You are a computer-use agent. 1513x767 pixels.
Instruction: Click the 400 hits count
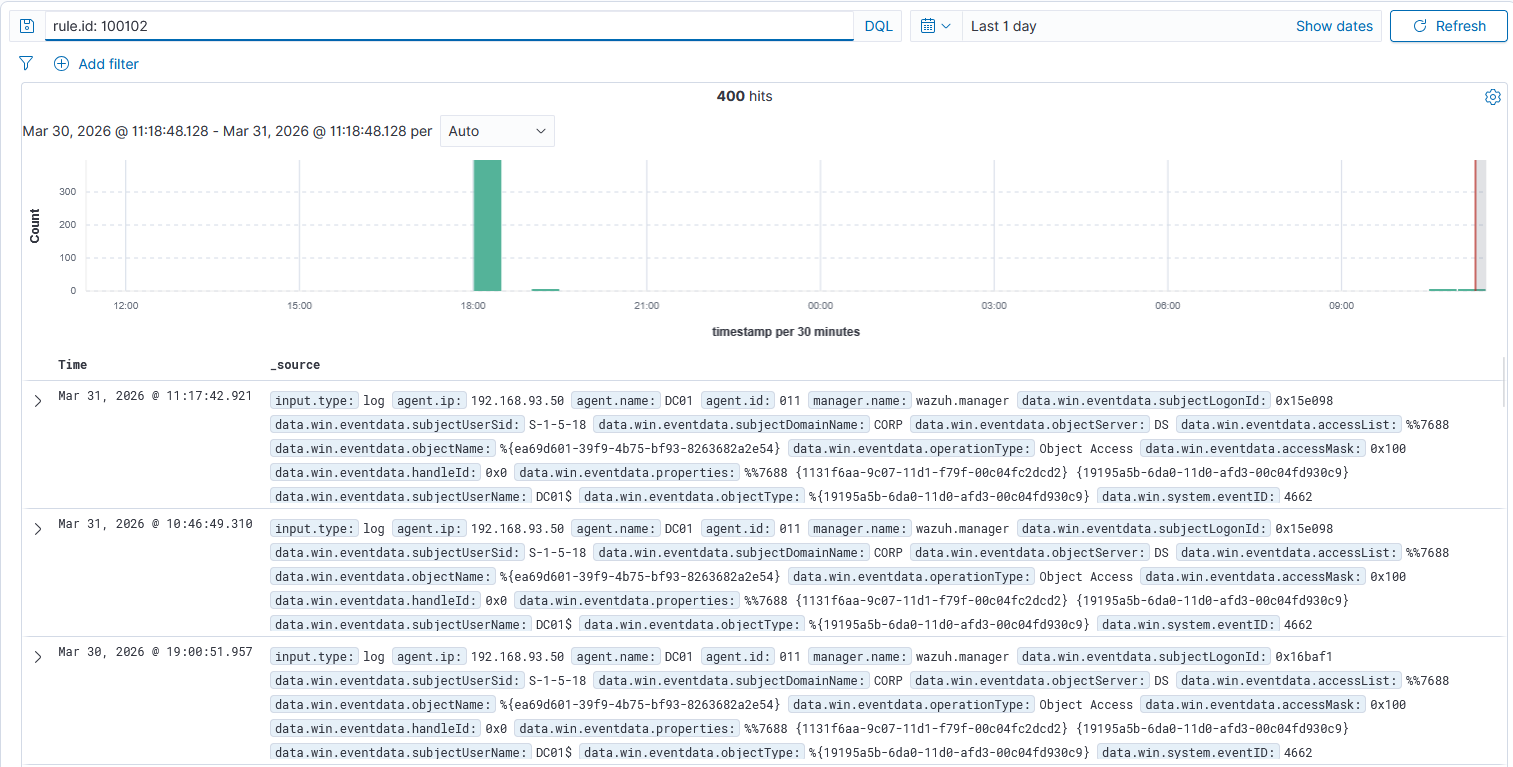(744, 96)
